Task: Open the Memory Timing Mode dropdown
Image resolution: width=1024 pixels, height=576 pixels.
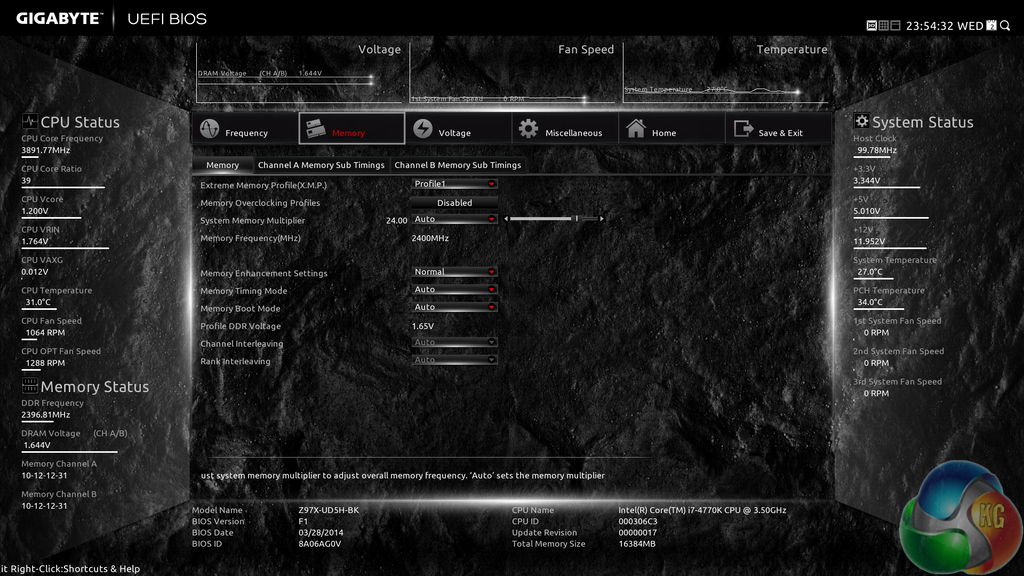Action: click(455, 289)
